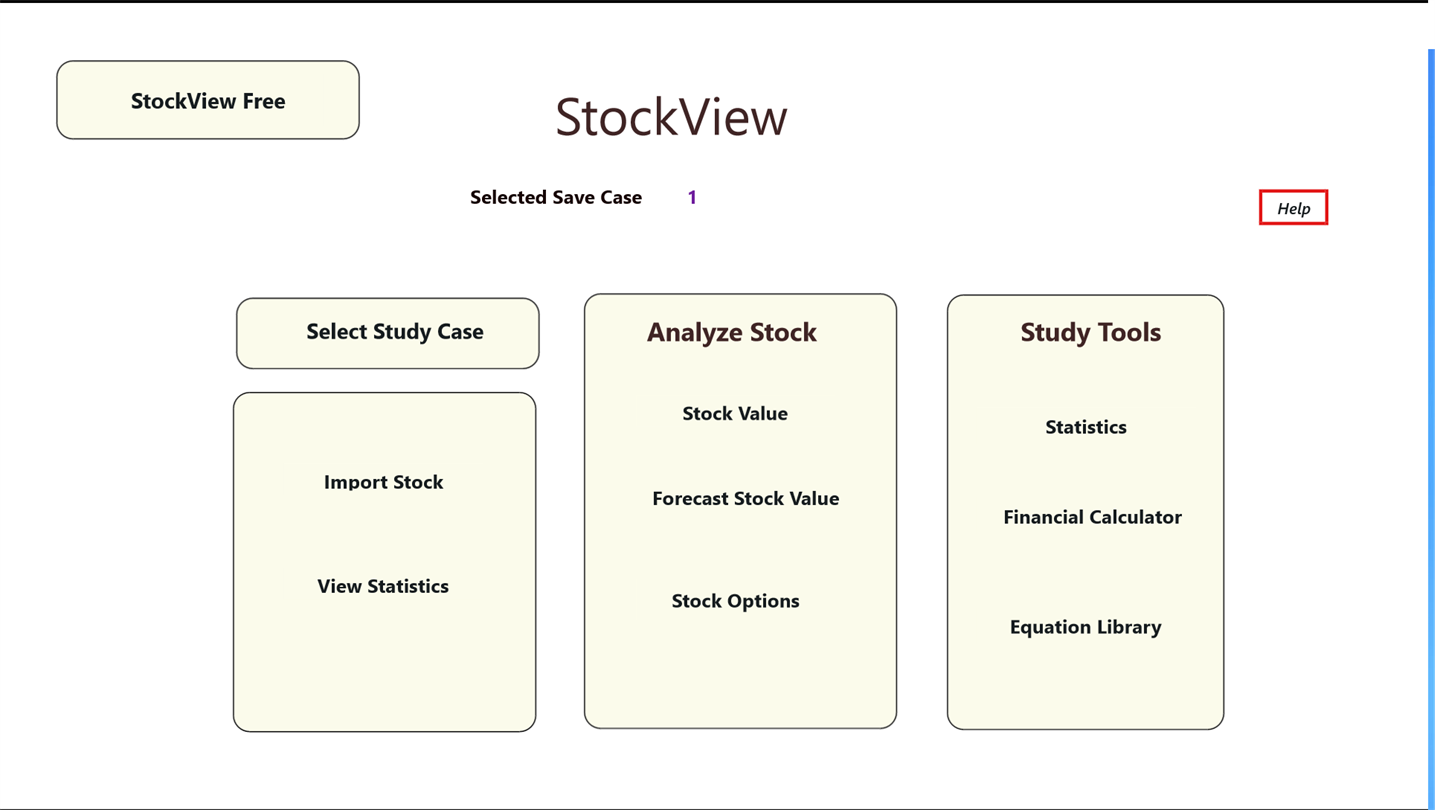The image size is (1435, 810).
Task: Click the large StockView title
Action: tap(671, 116)
